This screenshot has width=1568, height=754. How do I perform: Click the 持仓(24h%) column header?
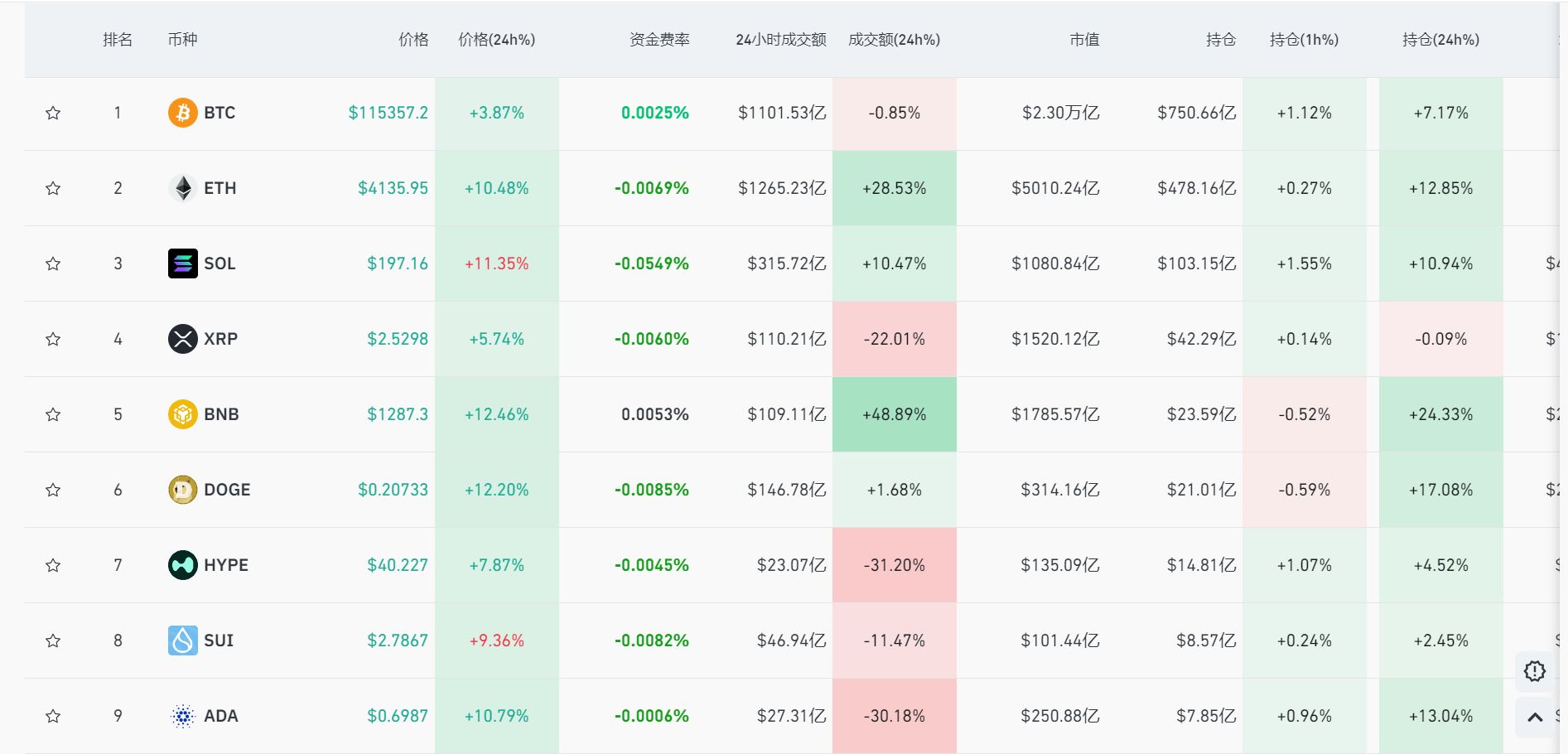[x=1440, y=39]
